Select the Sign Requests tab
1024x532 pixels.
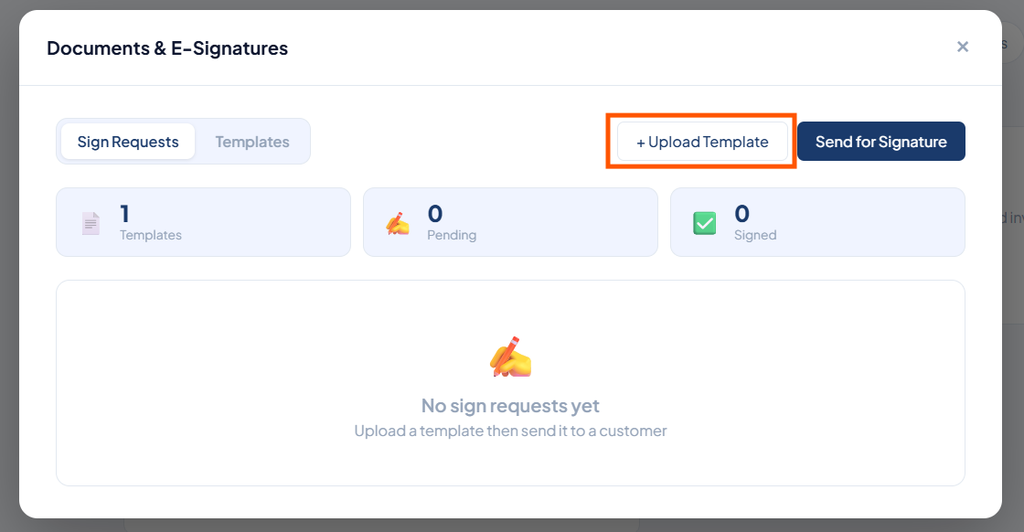128,142
